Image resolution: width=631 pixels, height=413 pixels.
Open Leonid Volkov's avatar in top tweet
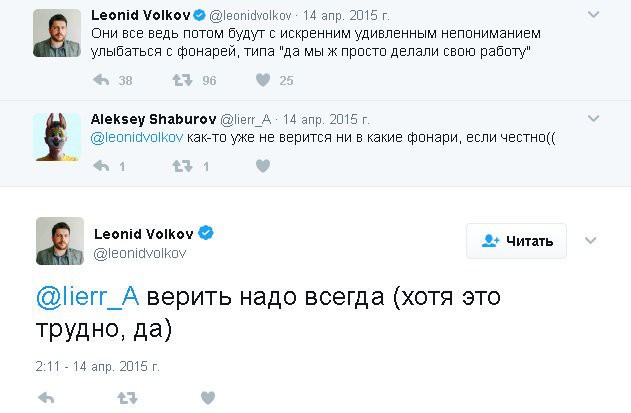click(57, 33)
